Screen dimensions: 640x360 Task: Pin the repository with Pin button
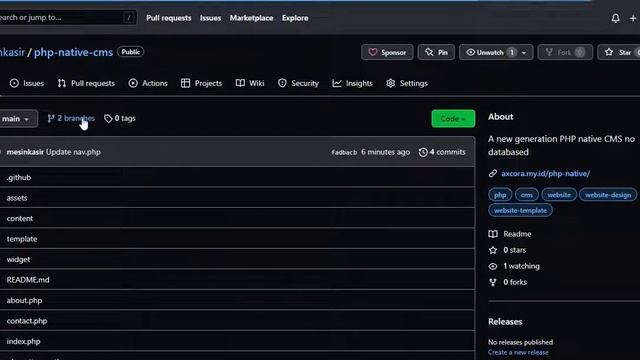pyautogui.click(x=436, y=52)
